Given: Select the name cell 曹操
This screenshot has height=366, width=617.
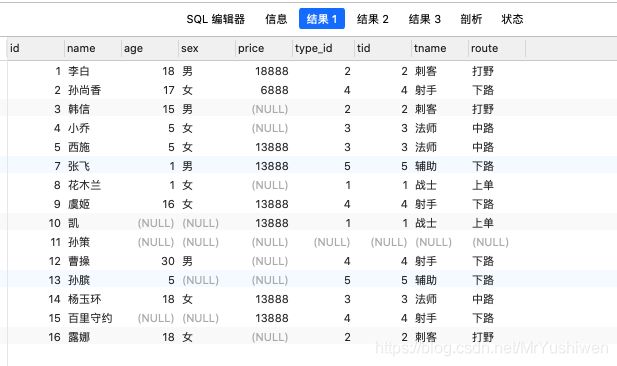Looking at the screenshot, I should pyautogui.click(x=79, y=261).
